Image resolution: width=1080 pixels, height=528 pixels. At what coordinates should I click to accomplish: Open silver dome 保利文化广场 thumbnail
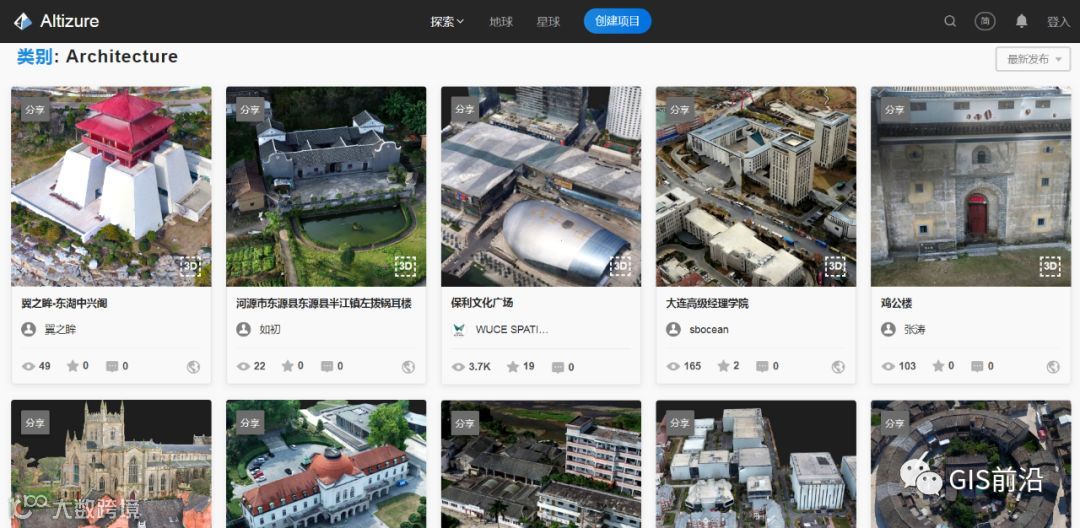[541, 187]
